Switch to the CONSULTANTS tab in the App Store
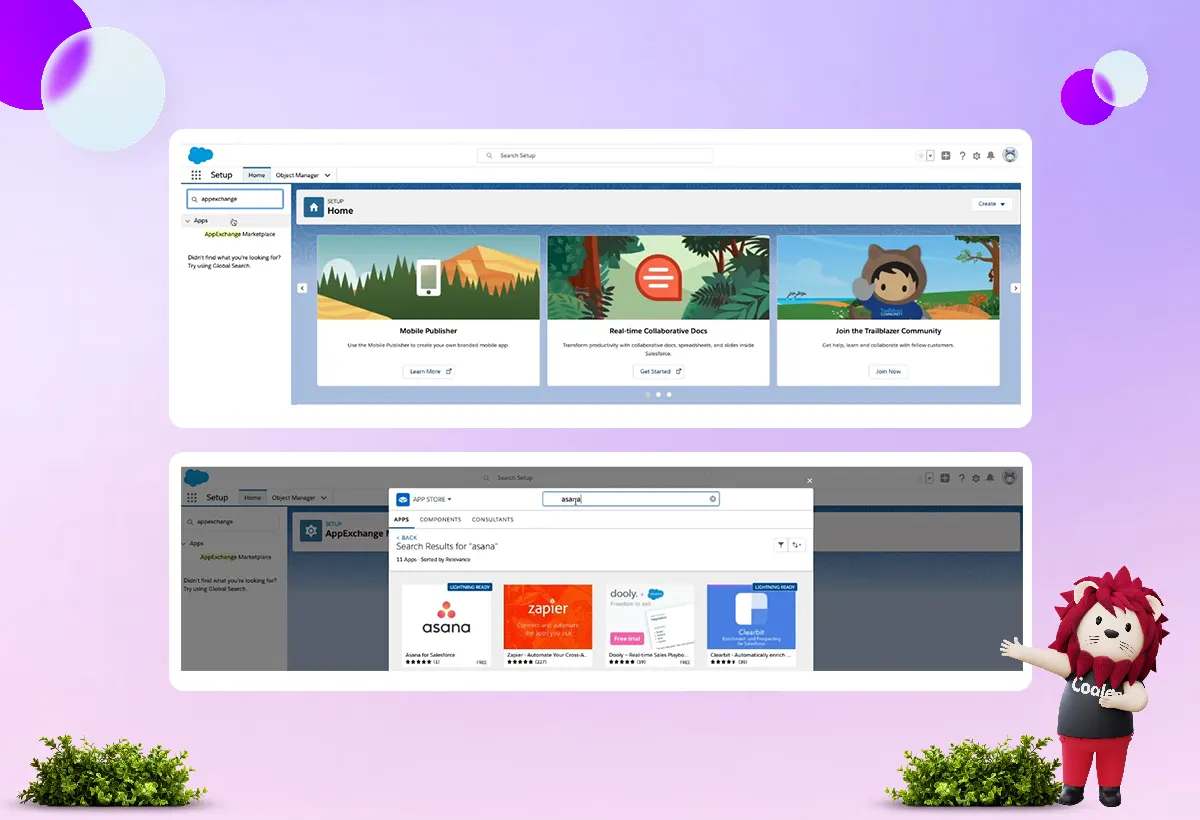1200x820 pixels. coord(493,520)
